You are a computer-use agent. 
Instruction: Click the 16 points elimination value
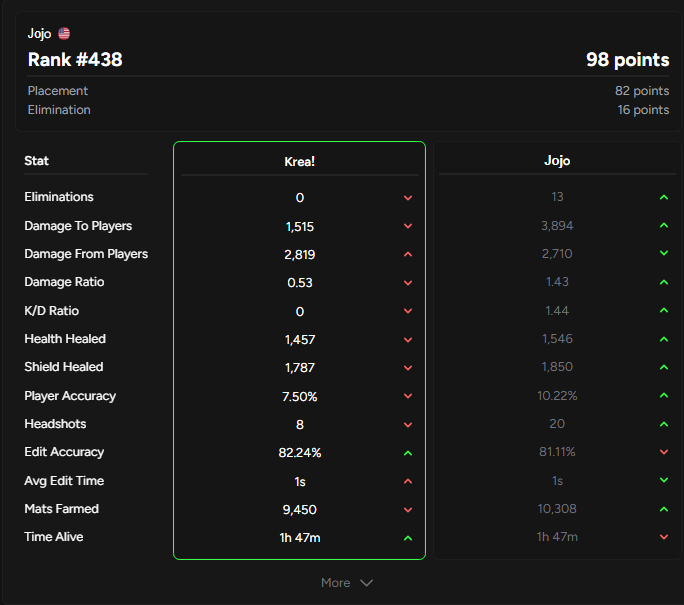643,110
